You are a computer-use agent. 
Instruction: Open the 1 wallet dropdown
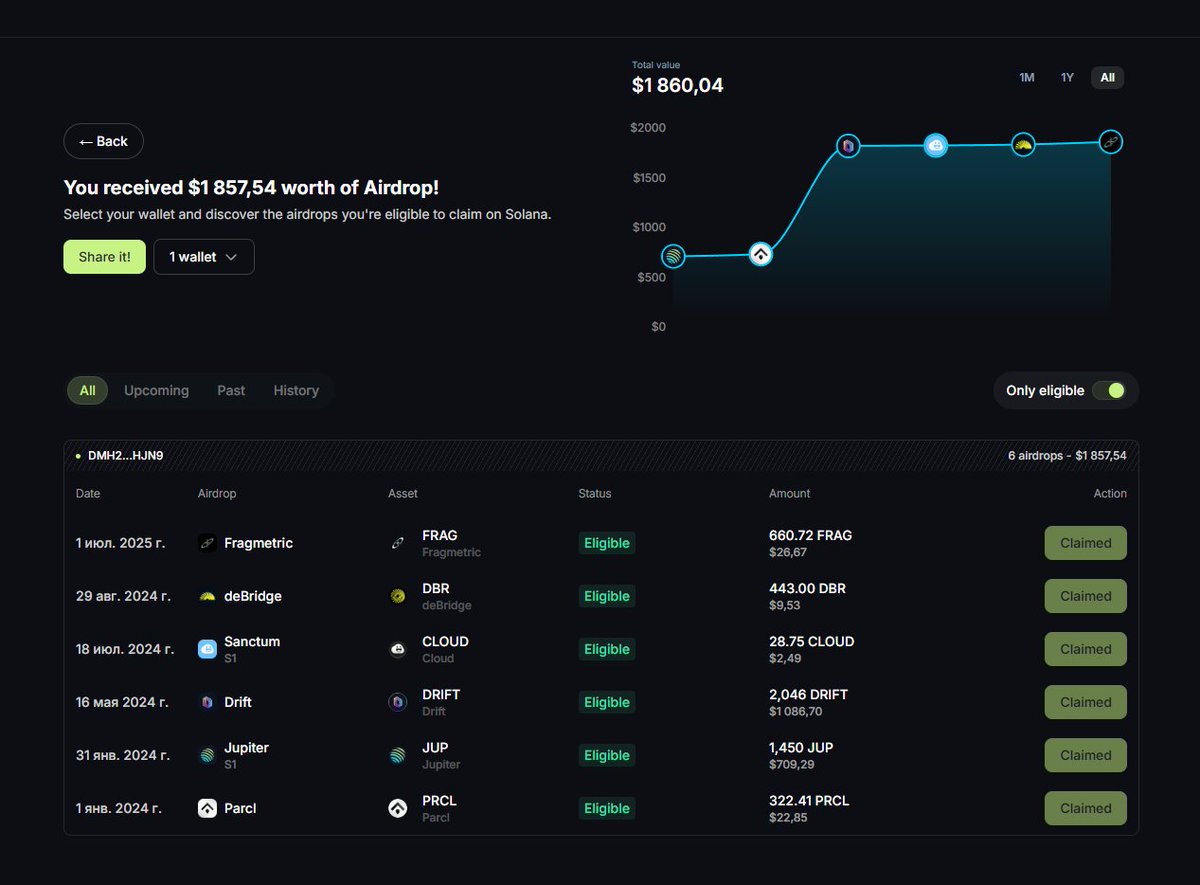203,256
